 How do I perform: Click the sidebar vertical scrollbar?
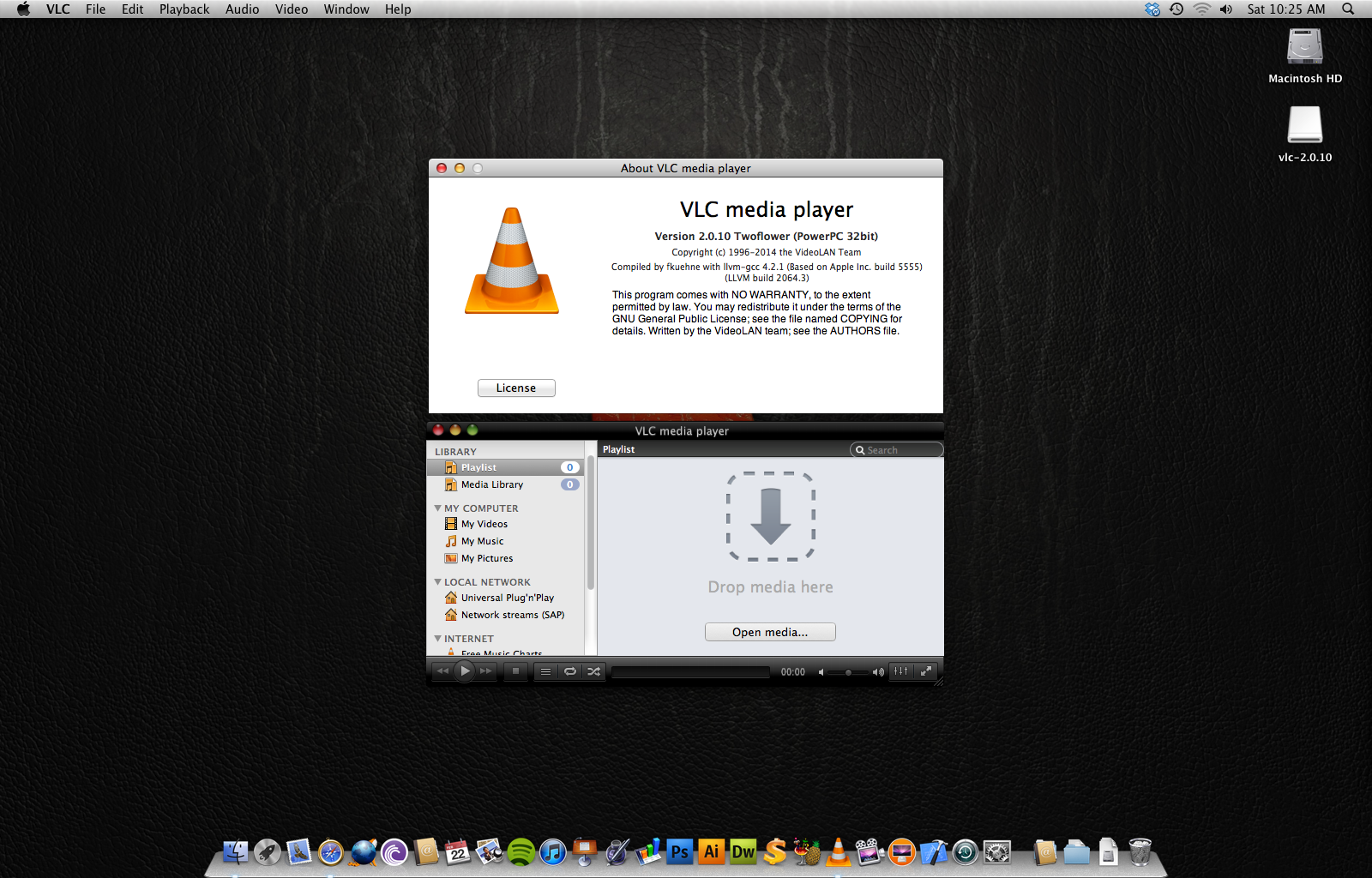[591, 523]
